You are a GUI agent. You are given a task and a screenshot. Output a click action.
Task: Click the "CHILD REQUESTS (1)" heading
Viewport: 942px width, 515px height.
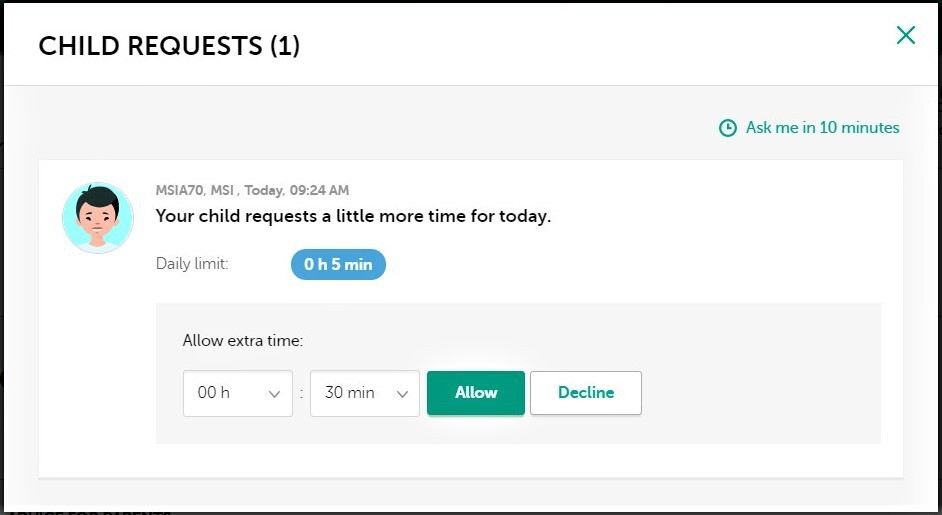(169, 46)
